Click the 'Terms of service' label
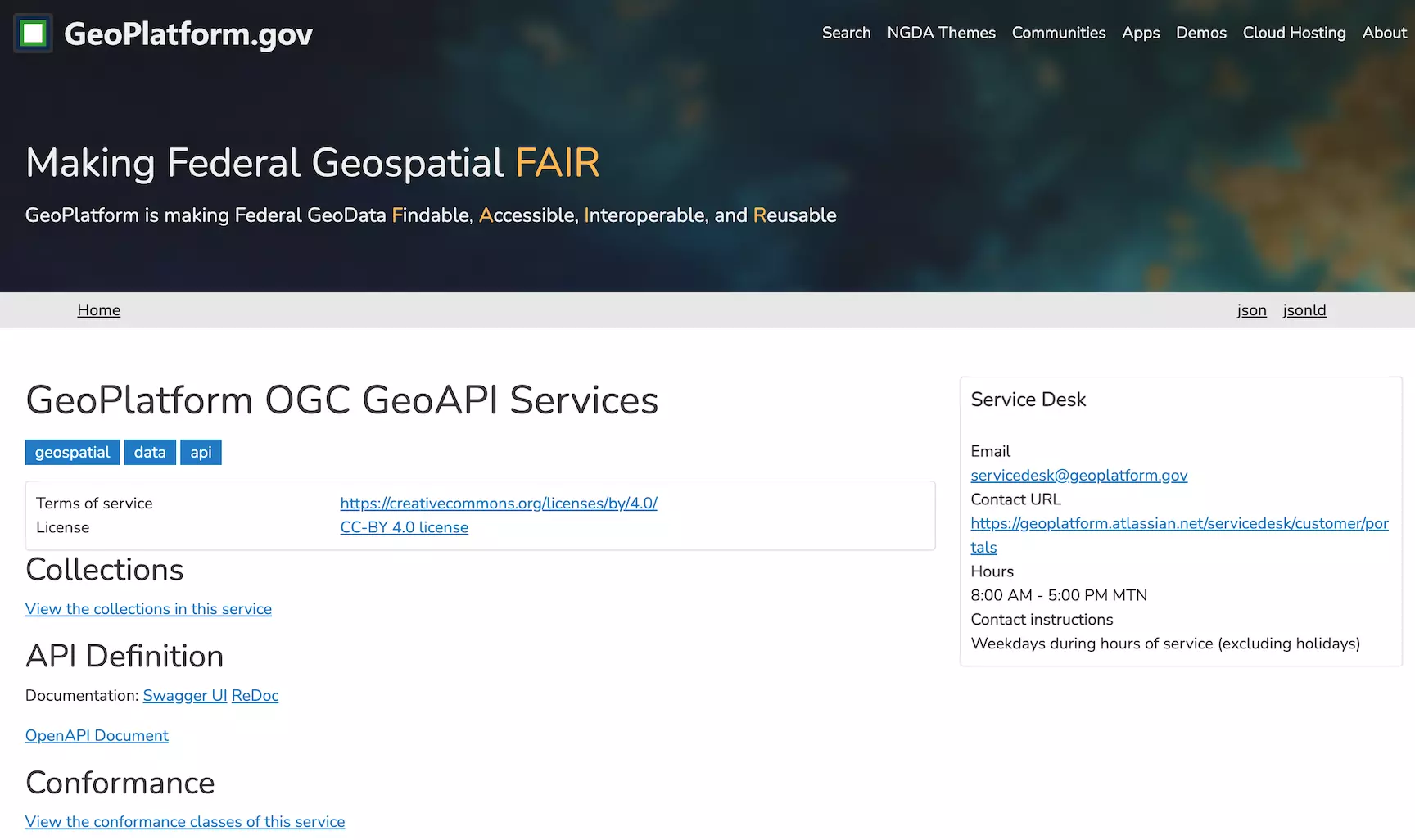Viewport: 1415px width, 840px height. (x=94, y=504)
